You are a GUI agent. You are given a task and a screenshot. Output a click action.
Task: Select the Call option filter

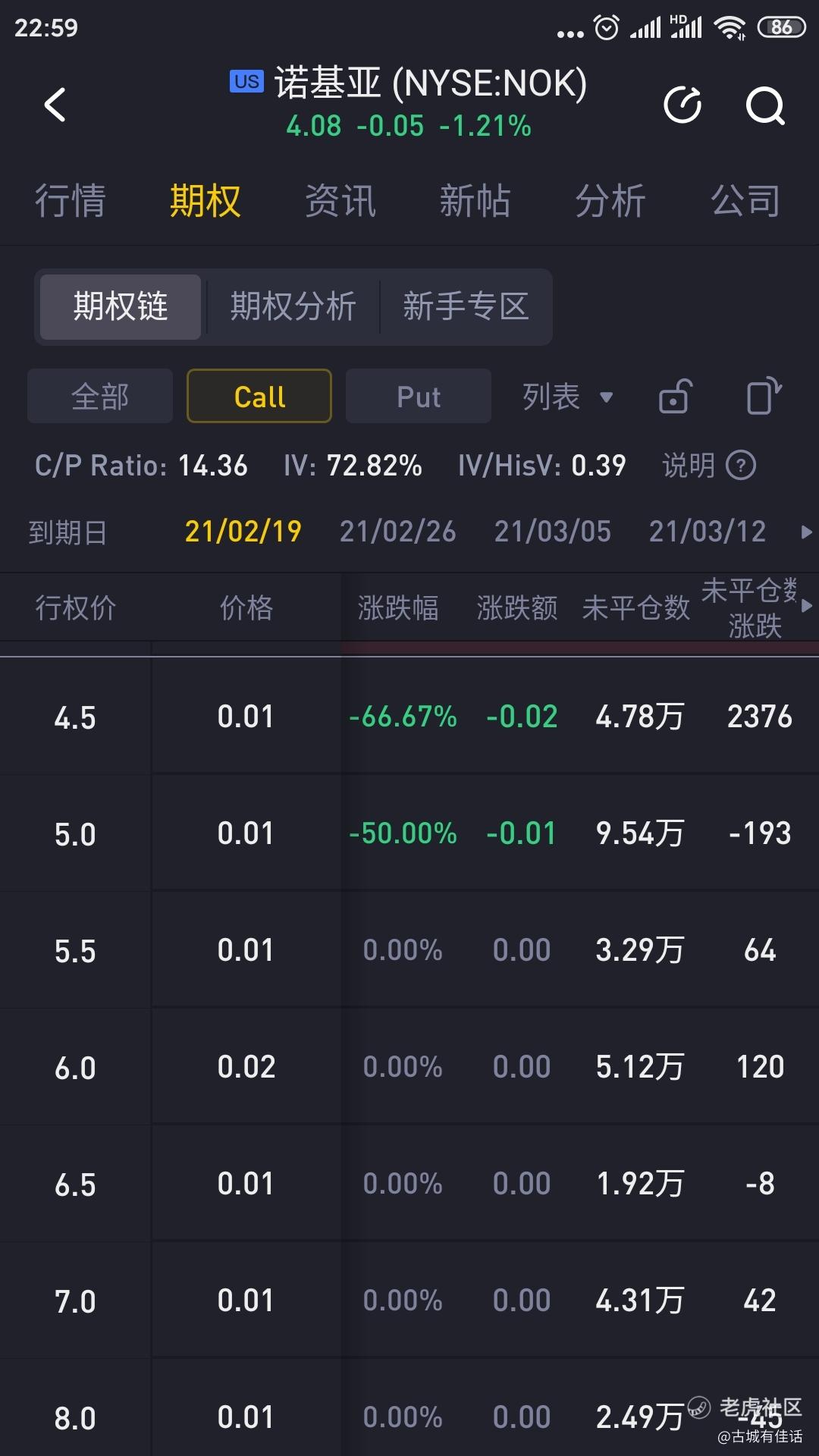point(259,396)
